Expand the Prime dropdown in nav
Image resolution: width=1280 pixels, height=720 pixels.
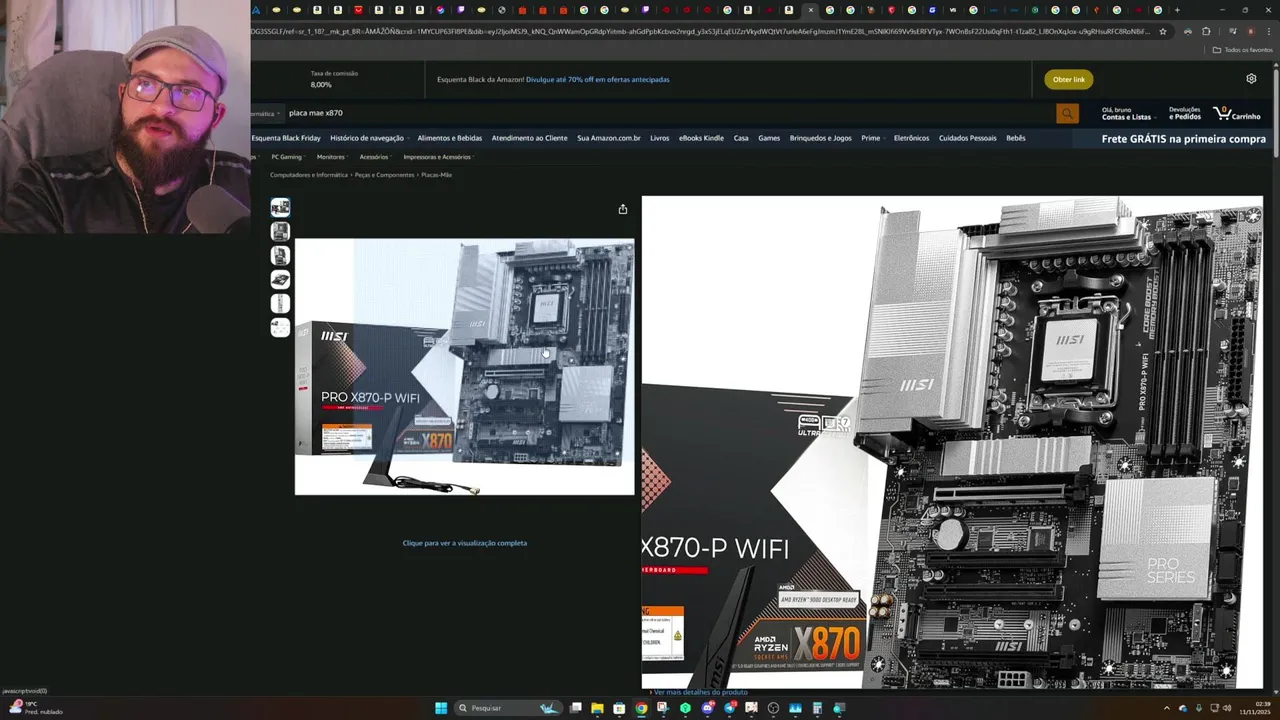click(873, 138)
